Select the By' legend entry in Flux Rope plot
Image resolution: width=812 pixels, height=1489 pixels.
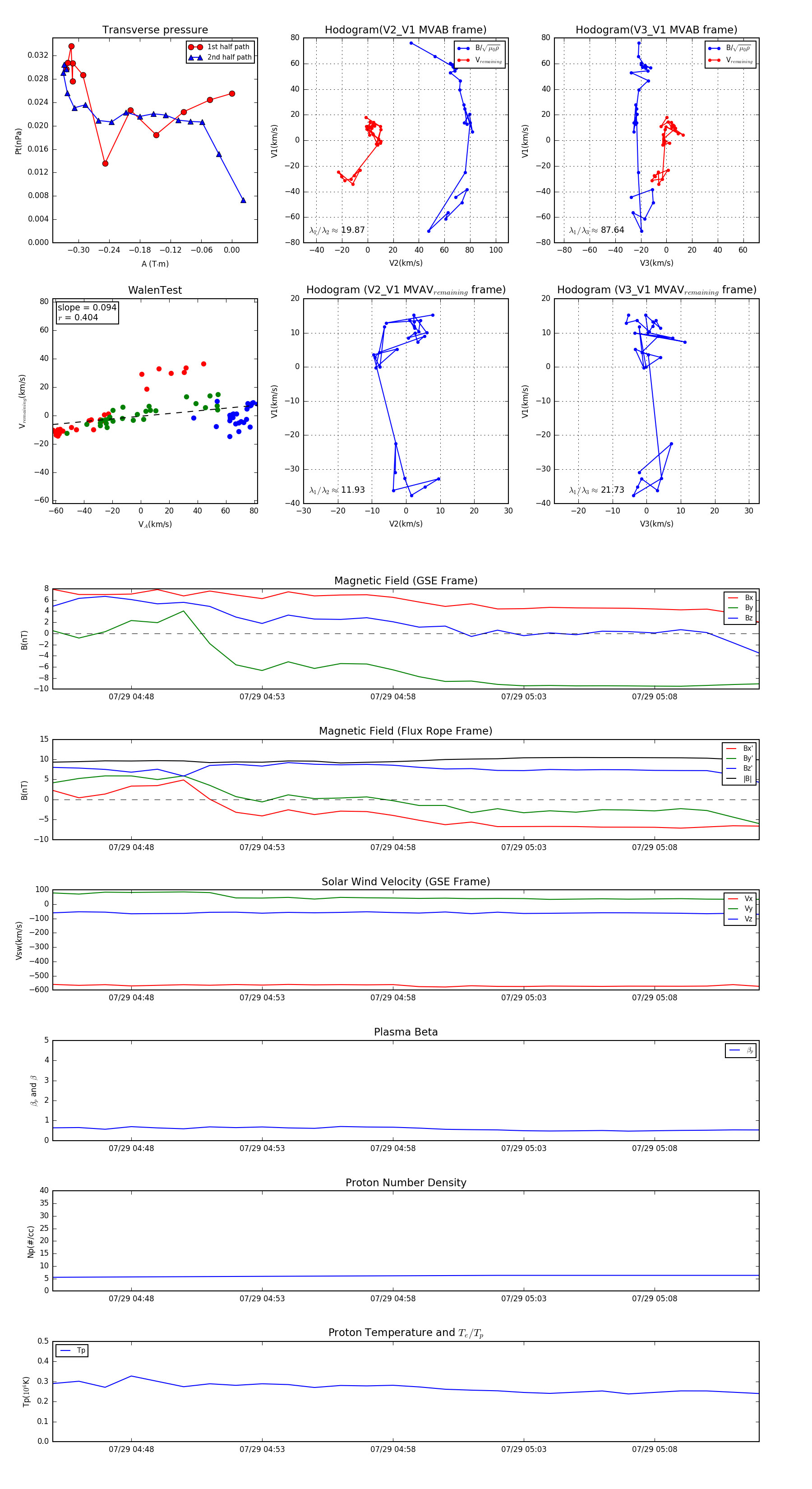point(739,758)
